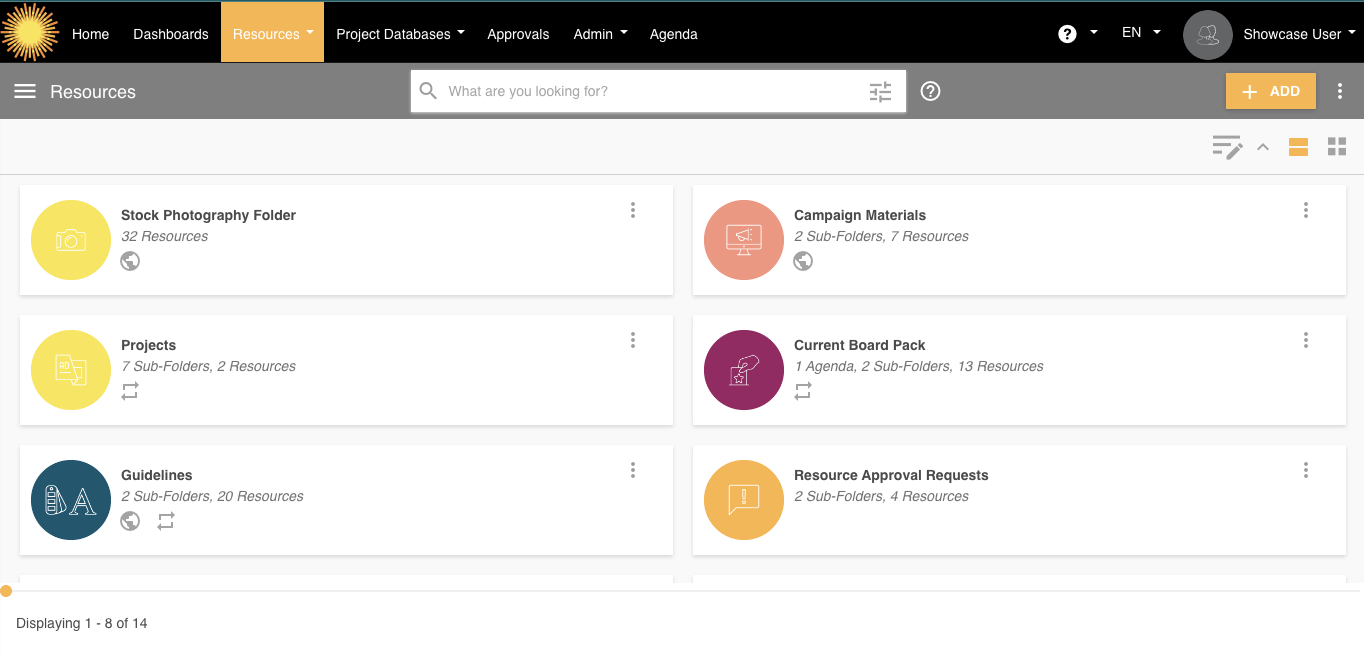1364x659 pixels.
Task: Open the Approvals menu item
Action: 518,34
